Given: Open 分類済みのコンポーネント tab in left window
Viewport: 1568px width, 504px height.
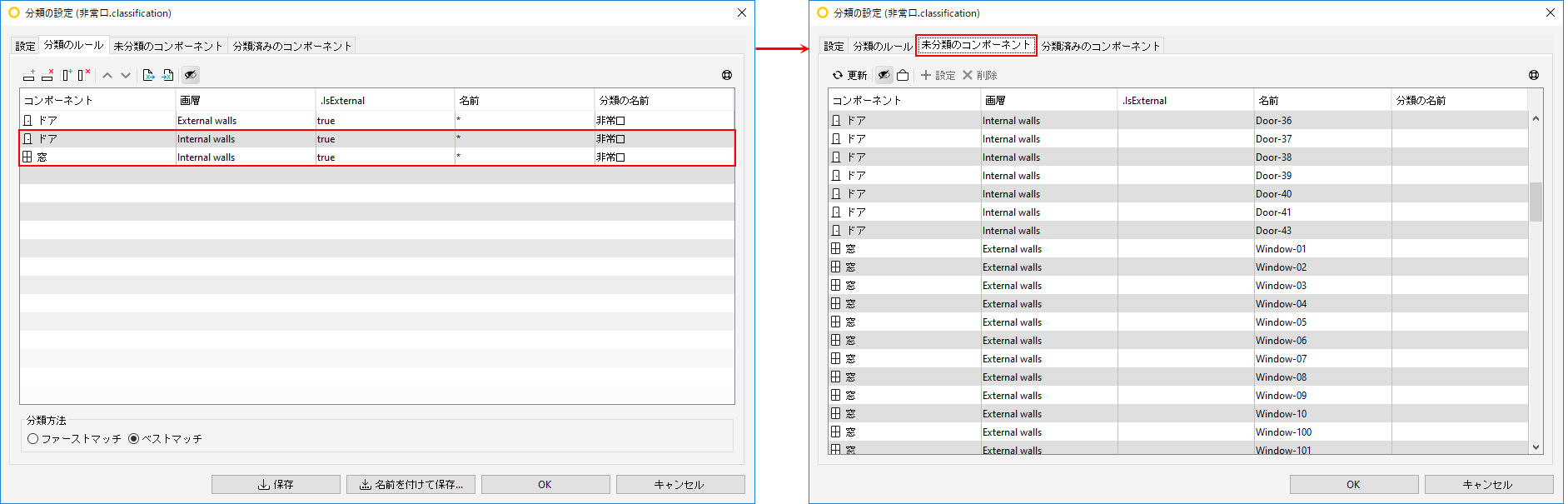Looking at the screenshot, I should coord(292,46).
